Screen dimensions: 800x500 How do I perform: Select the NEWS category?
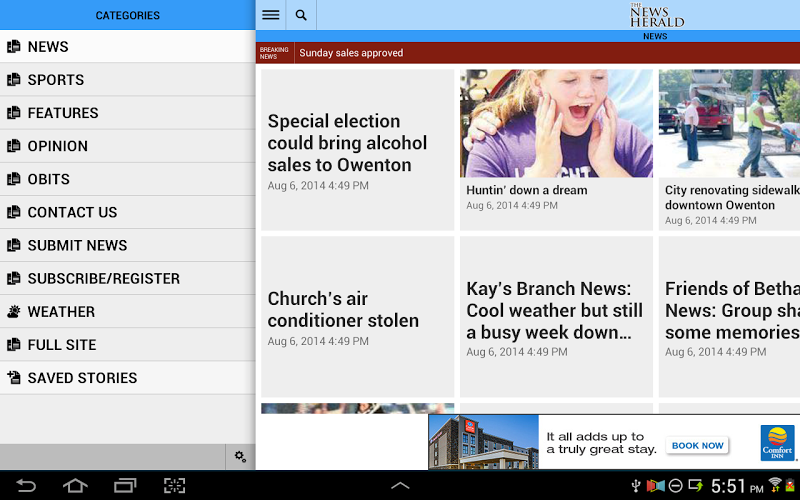[x=128, y=46]
